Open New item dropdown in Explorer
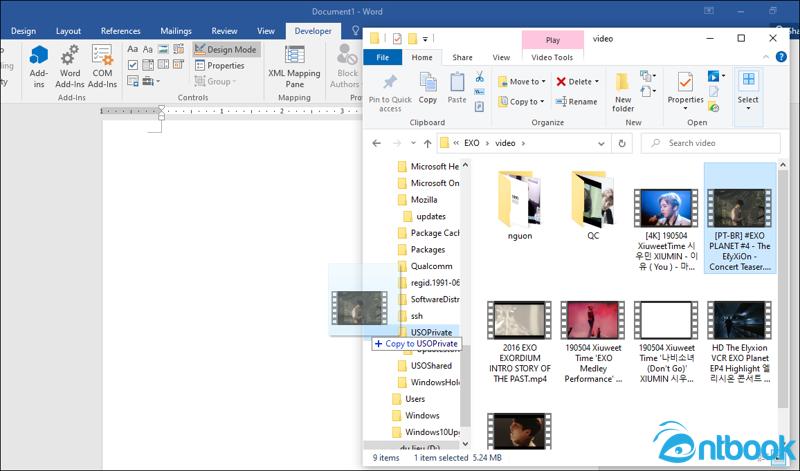Screen dimensions: 800x471 647,77
